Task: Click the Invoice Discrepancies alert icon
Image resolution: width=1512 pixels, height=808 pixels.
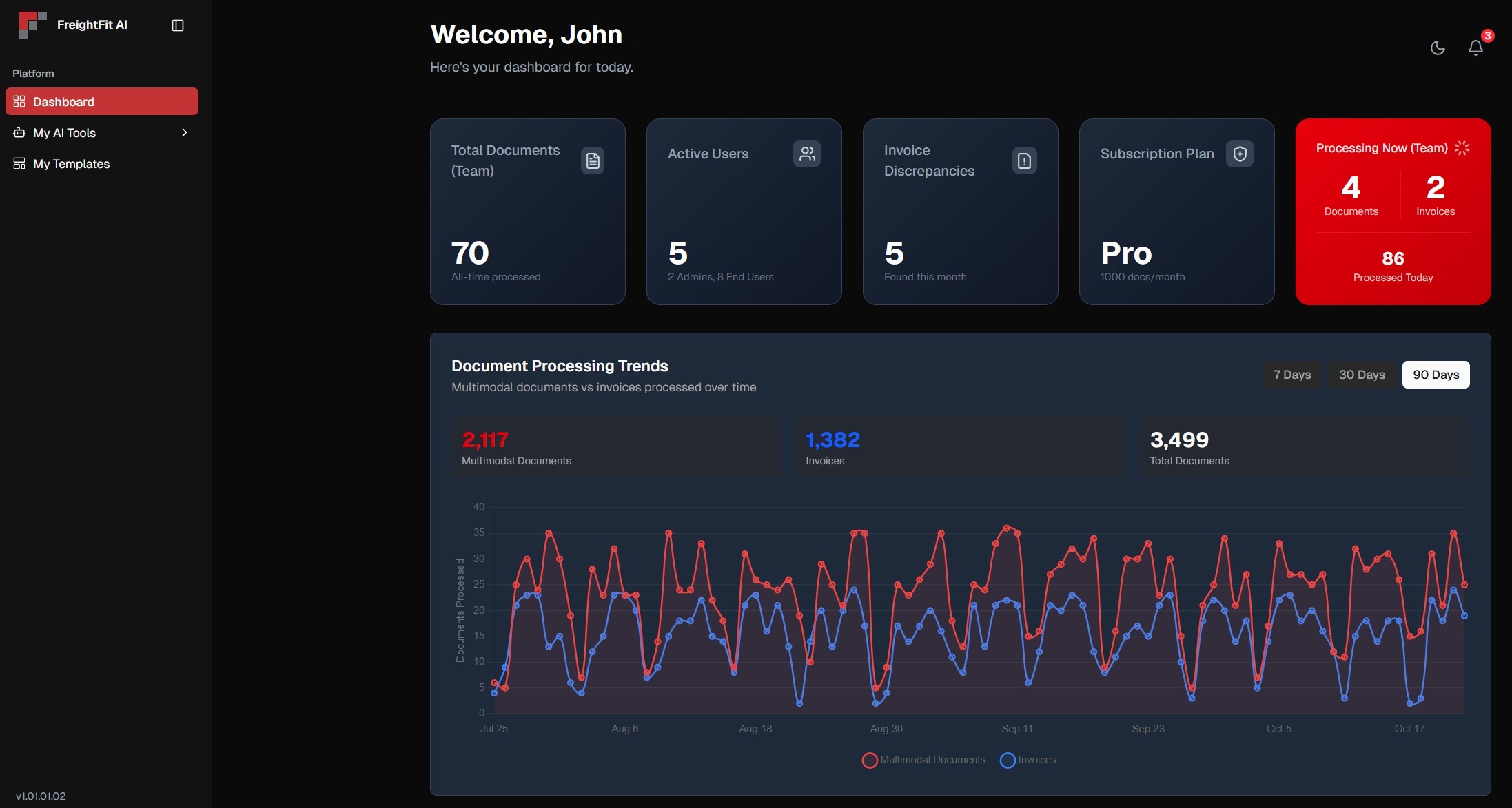Action: (1024, 160)
